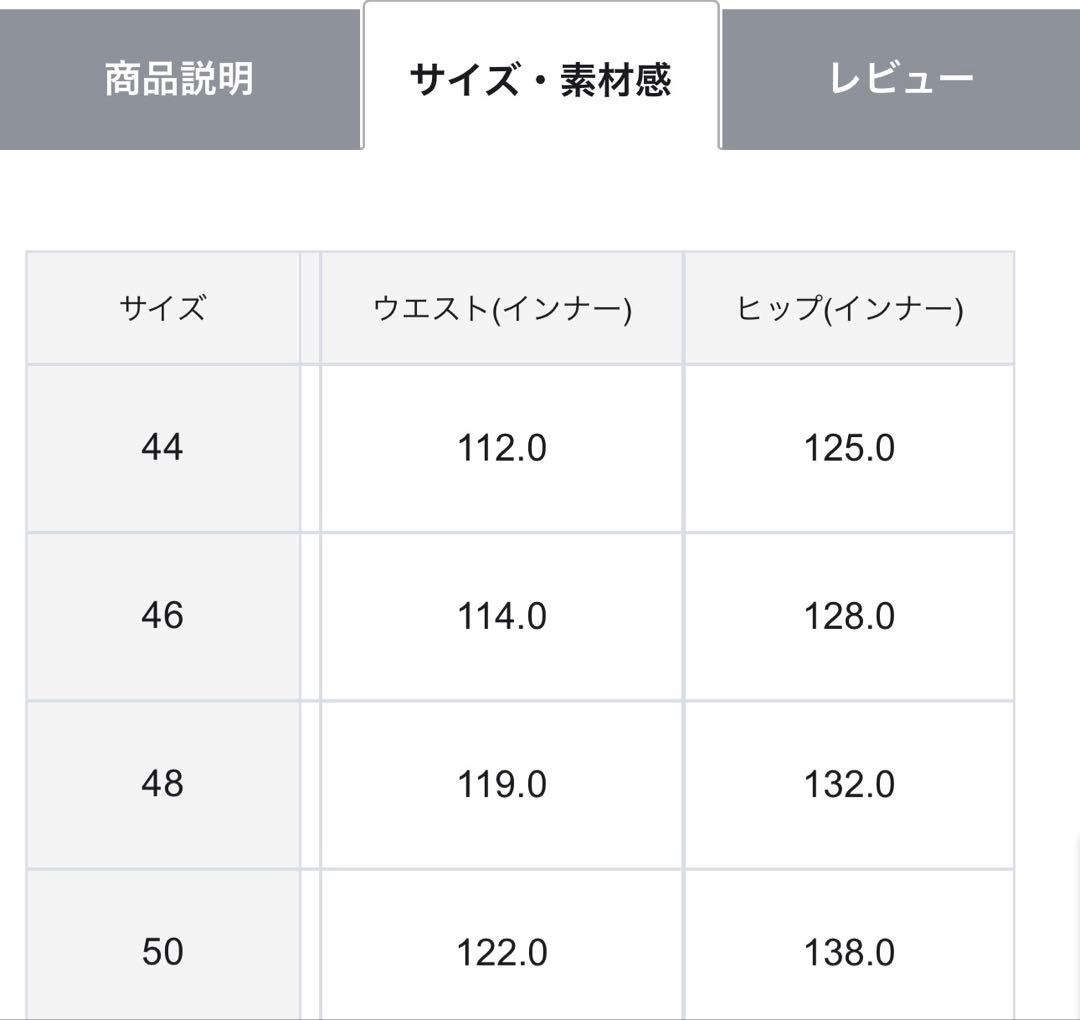
Task: Click the waist value 114.0 cell
Action: coord(500,617)
